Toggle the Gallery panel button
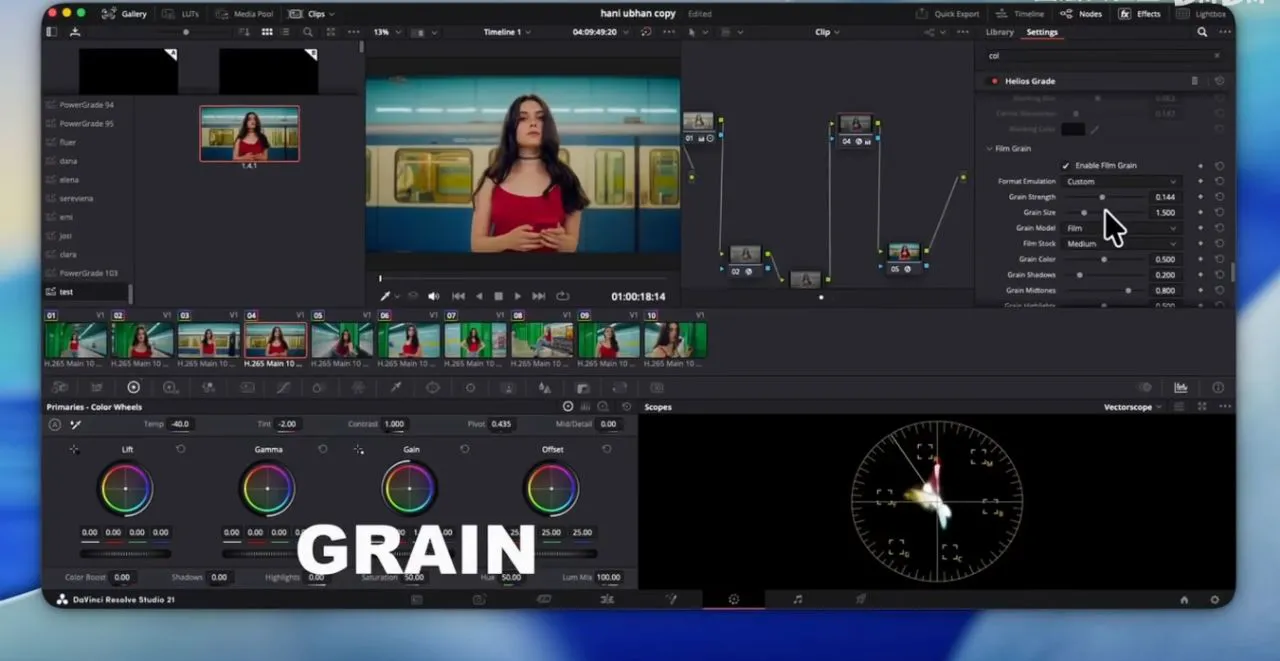 (x=125, y=14)
